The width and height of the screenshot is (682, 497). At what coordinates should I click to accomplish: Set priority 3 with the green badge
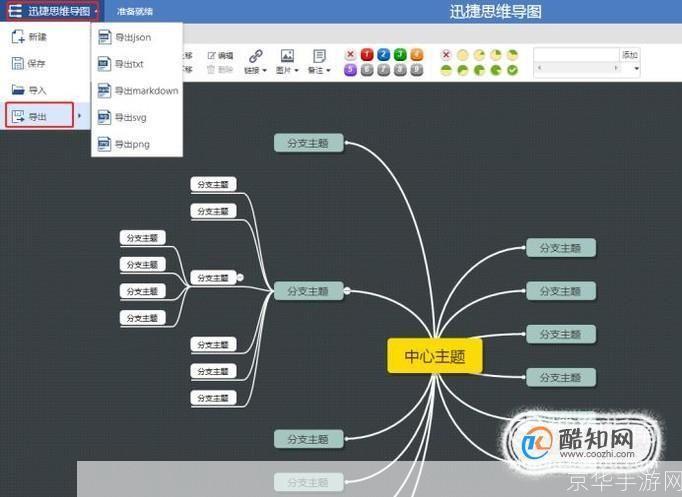[400, 55]
